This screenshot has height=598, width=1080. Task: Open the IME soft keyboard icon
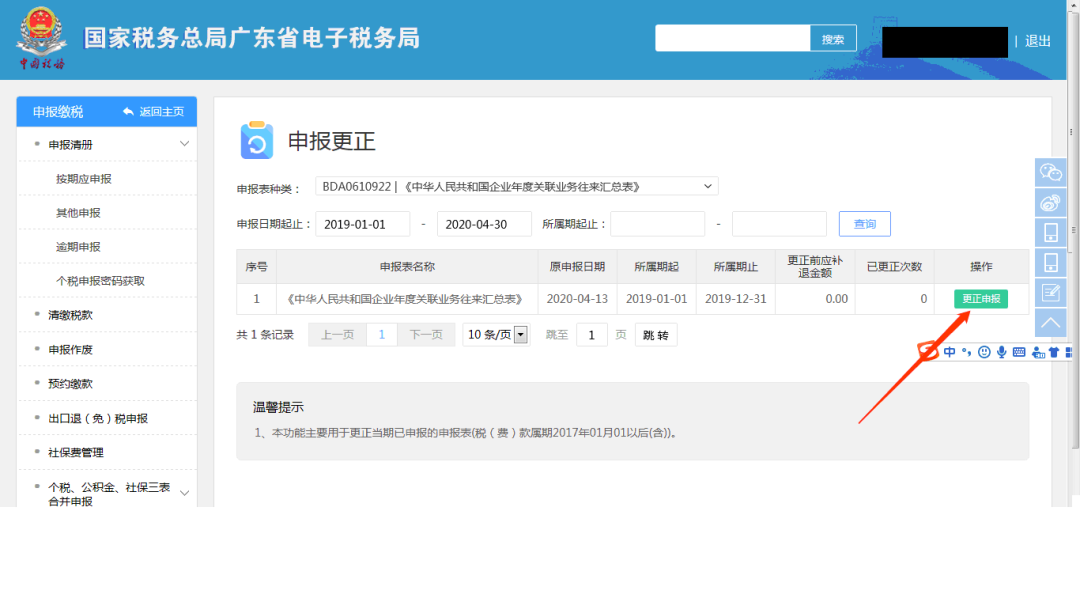pyautogui.click(x=1019, y=352)
